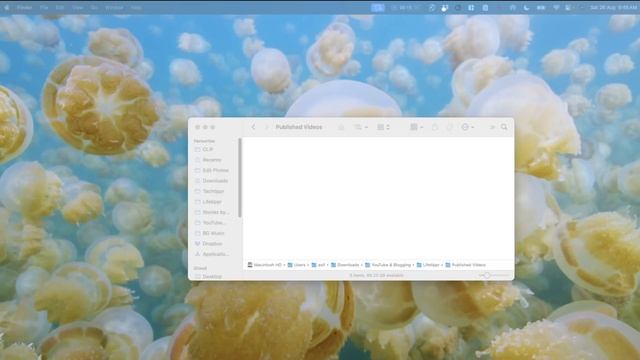Open the Go menu

click(x=94, y=7)
